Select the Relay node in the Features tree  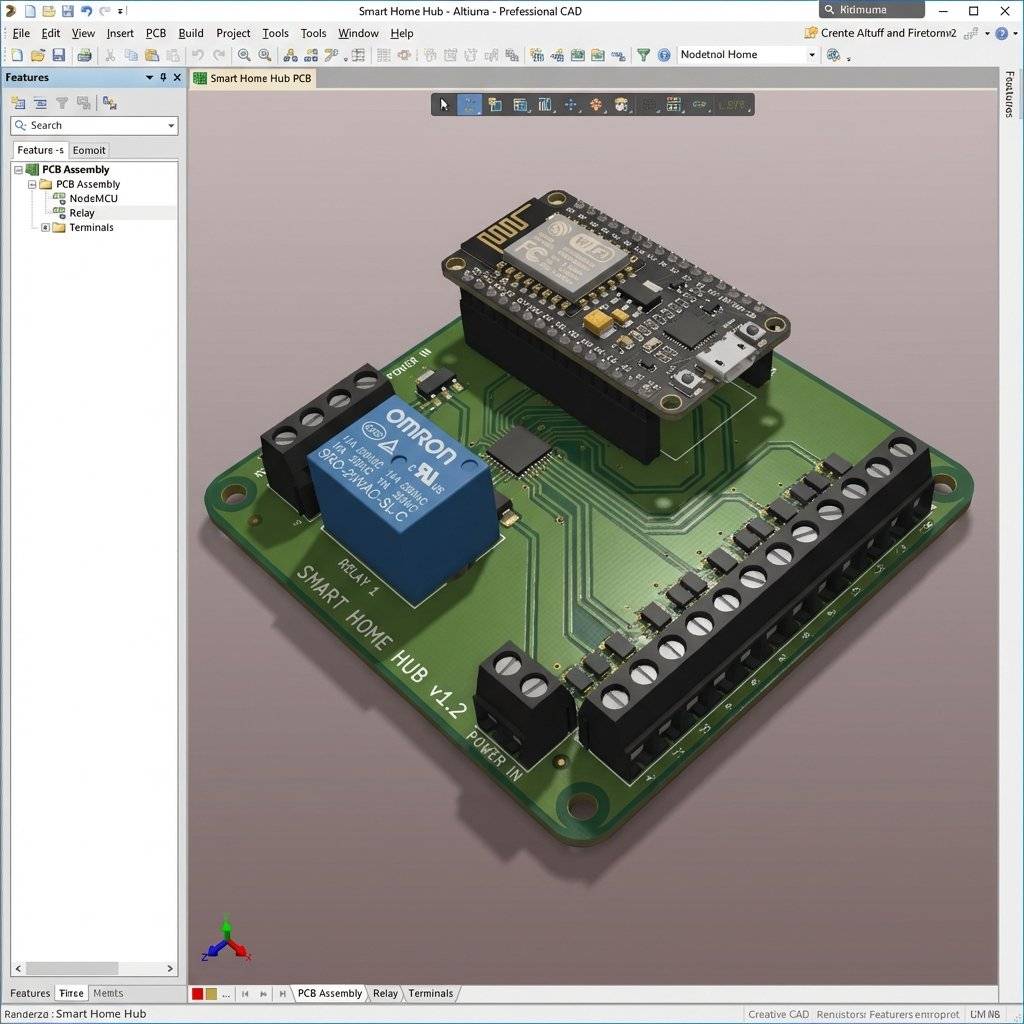tap(83, 212)
